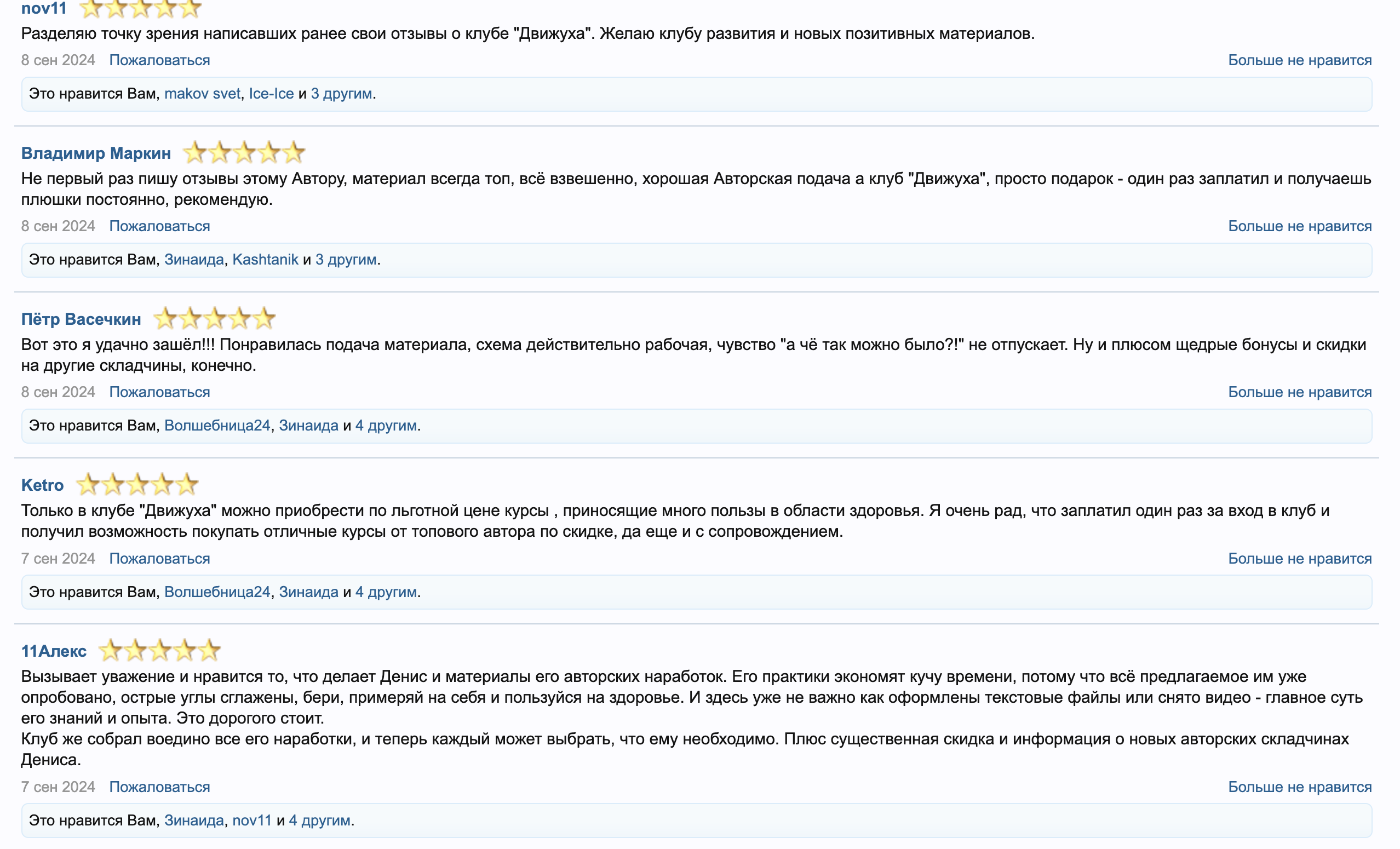Click the star rating beside 11Алекс
This screenshot has height=849, width=1400.
point(159,651)
